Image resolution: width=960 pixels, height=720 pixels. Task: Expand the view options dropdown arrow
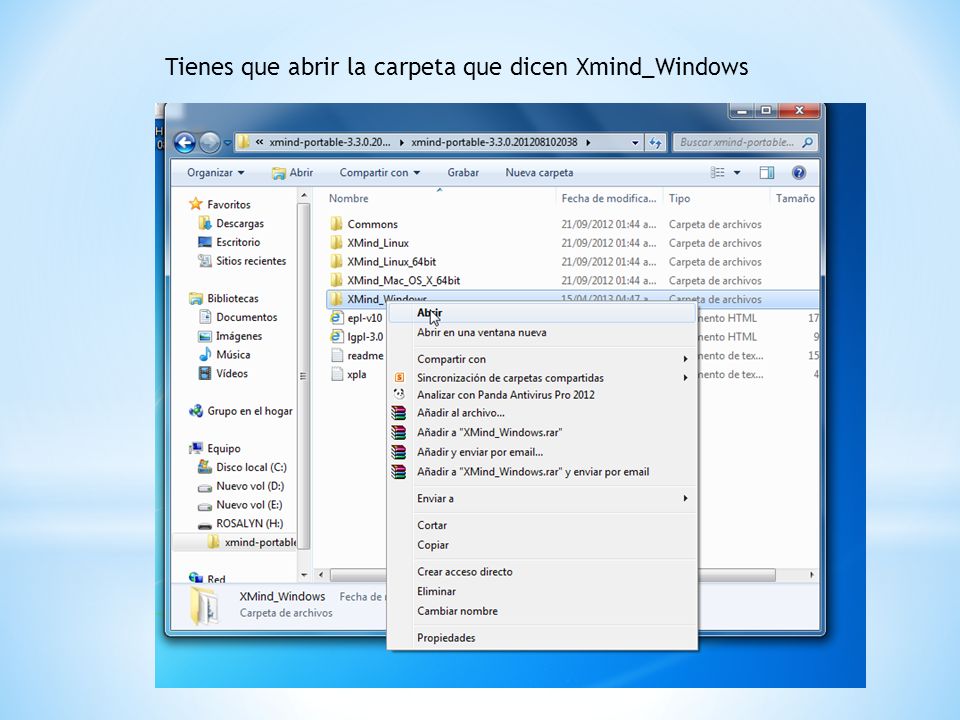pos(737,173)
